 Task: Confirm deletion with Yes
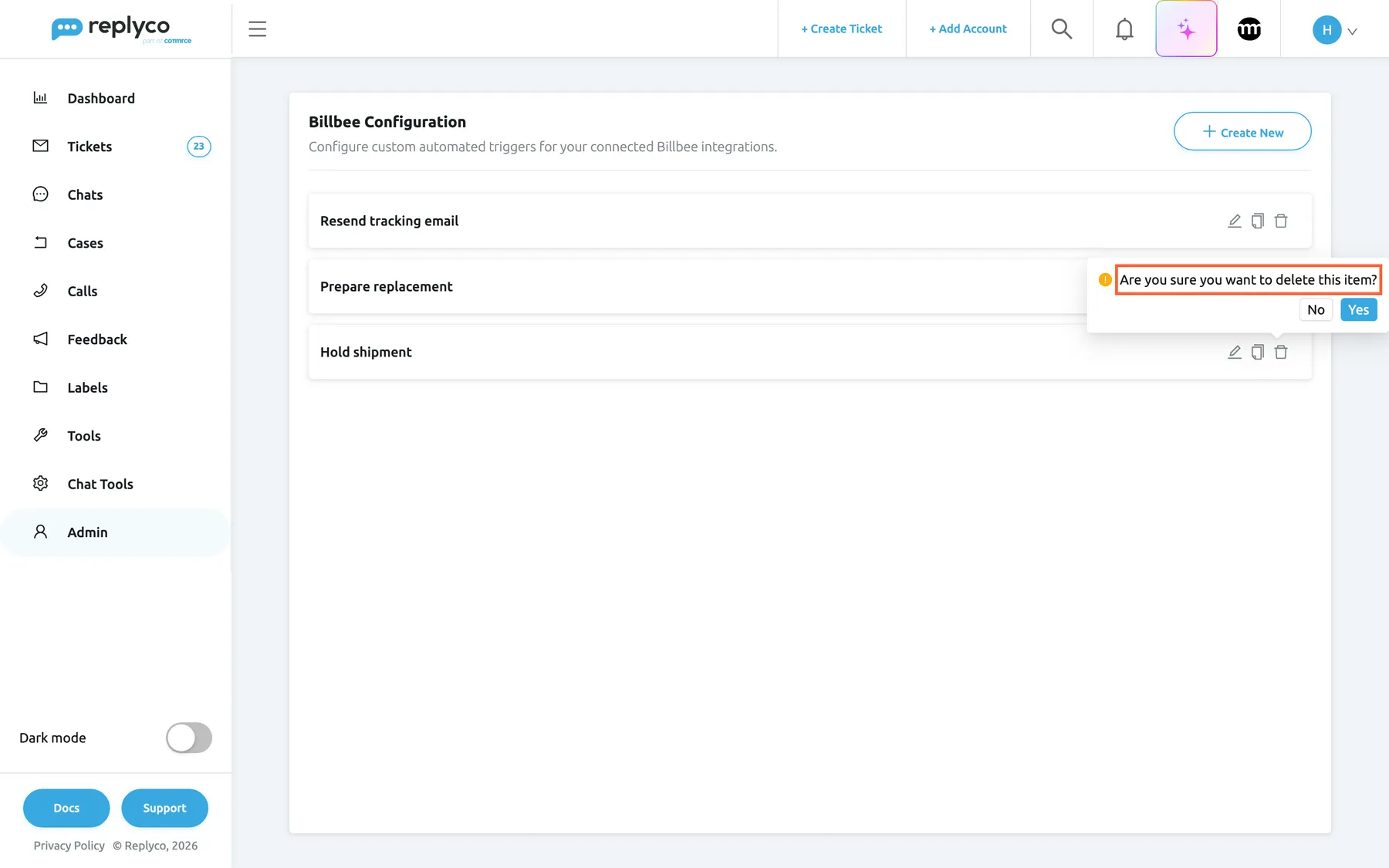point(1358,309)
